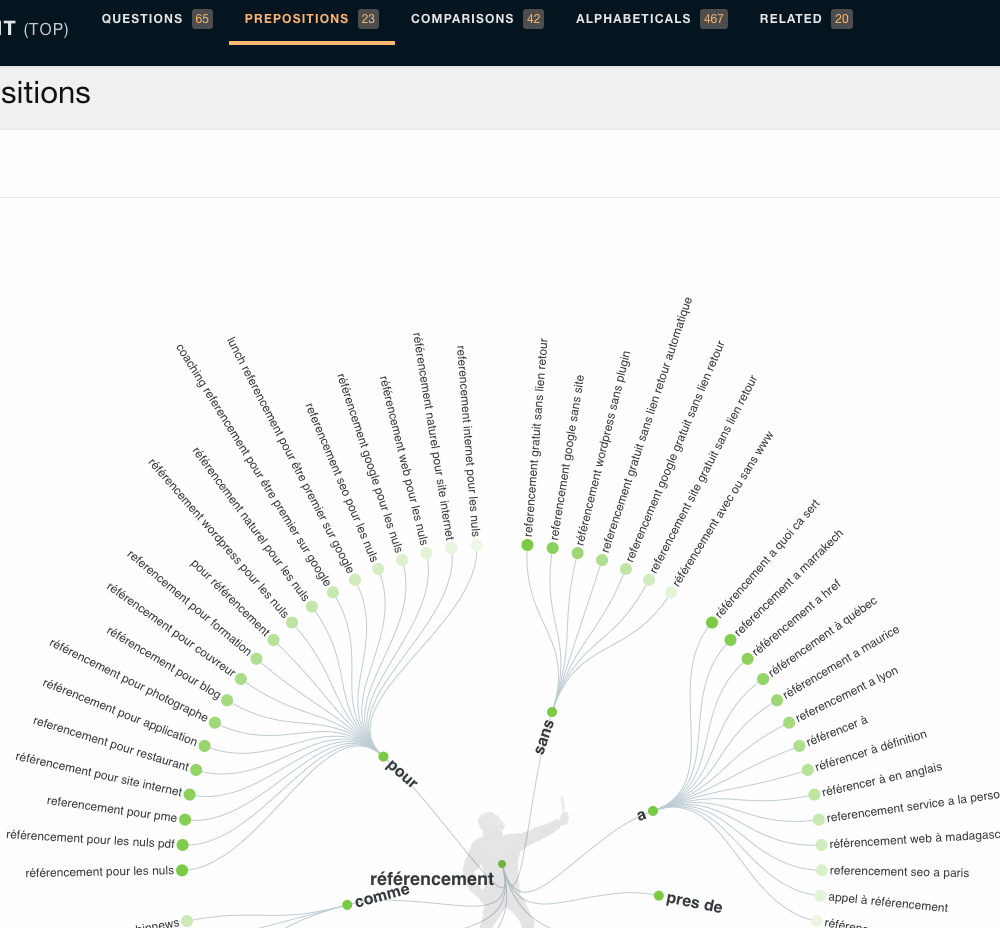Select the 'pres de' node dot
1000x928 pixels.
659,896
